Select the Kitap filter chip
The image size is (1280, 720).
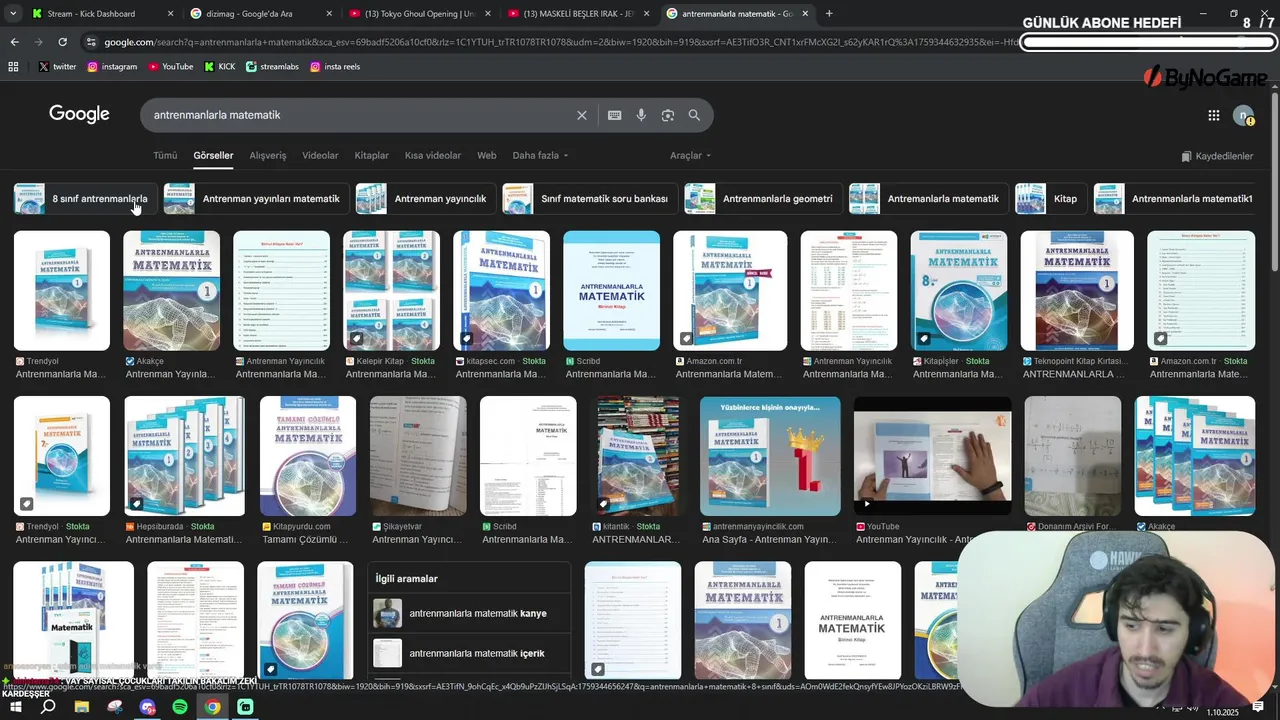pyautogui.click(x=1049, y=198)
